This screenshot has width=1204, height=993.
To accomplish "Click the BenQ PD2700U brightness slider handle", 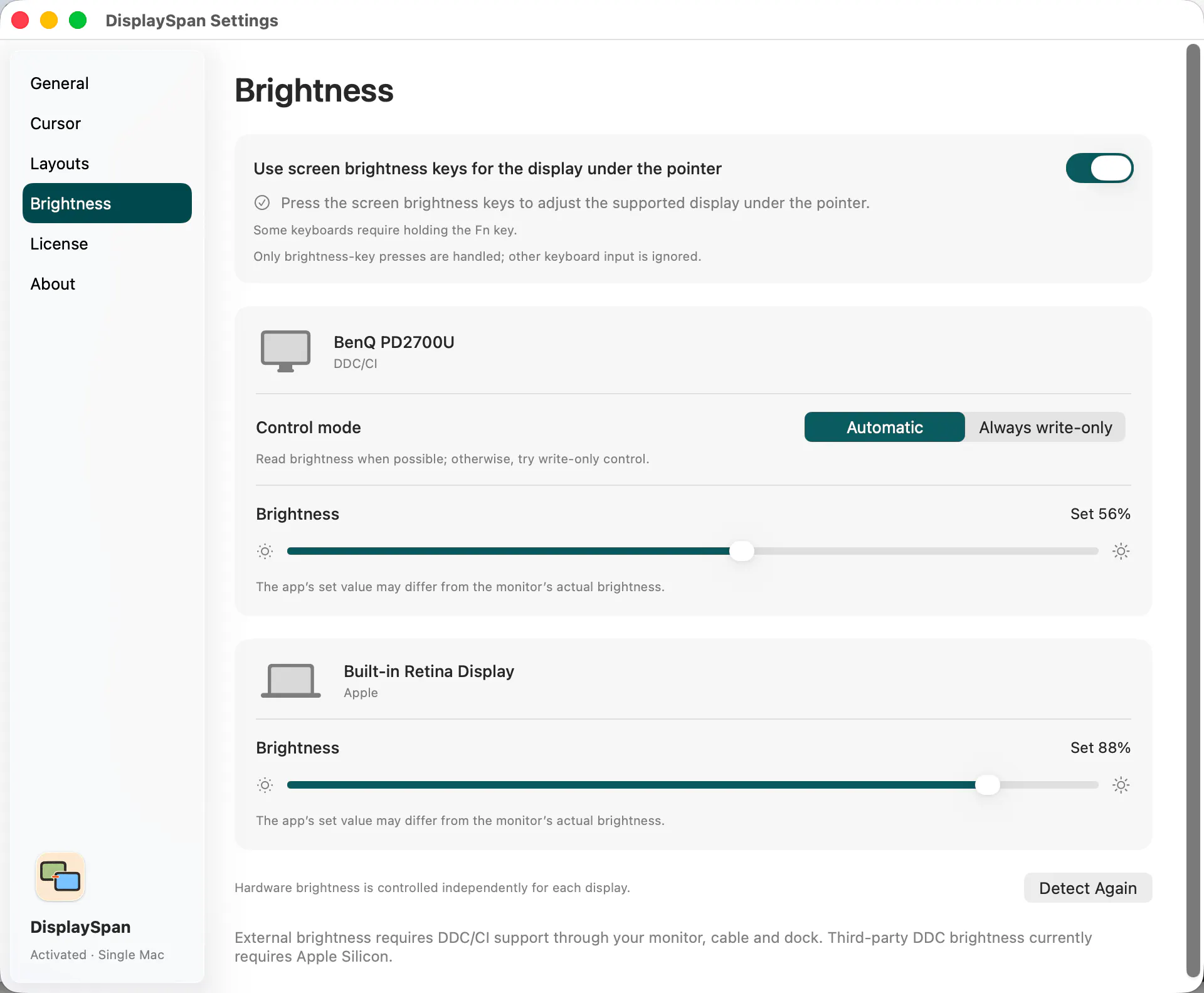I will 742,551.
